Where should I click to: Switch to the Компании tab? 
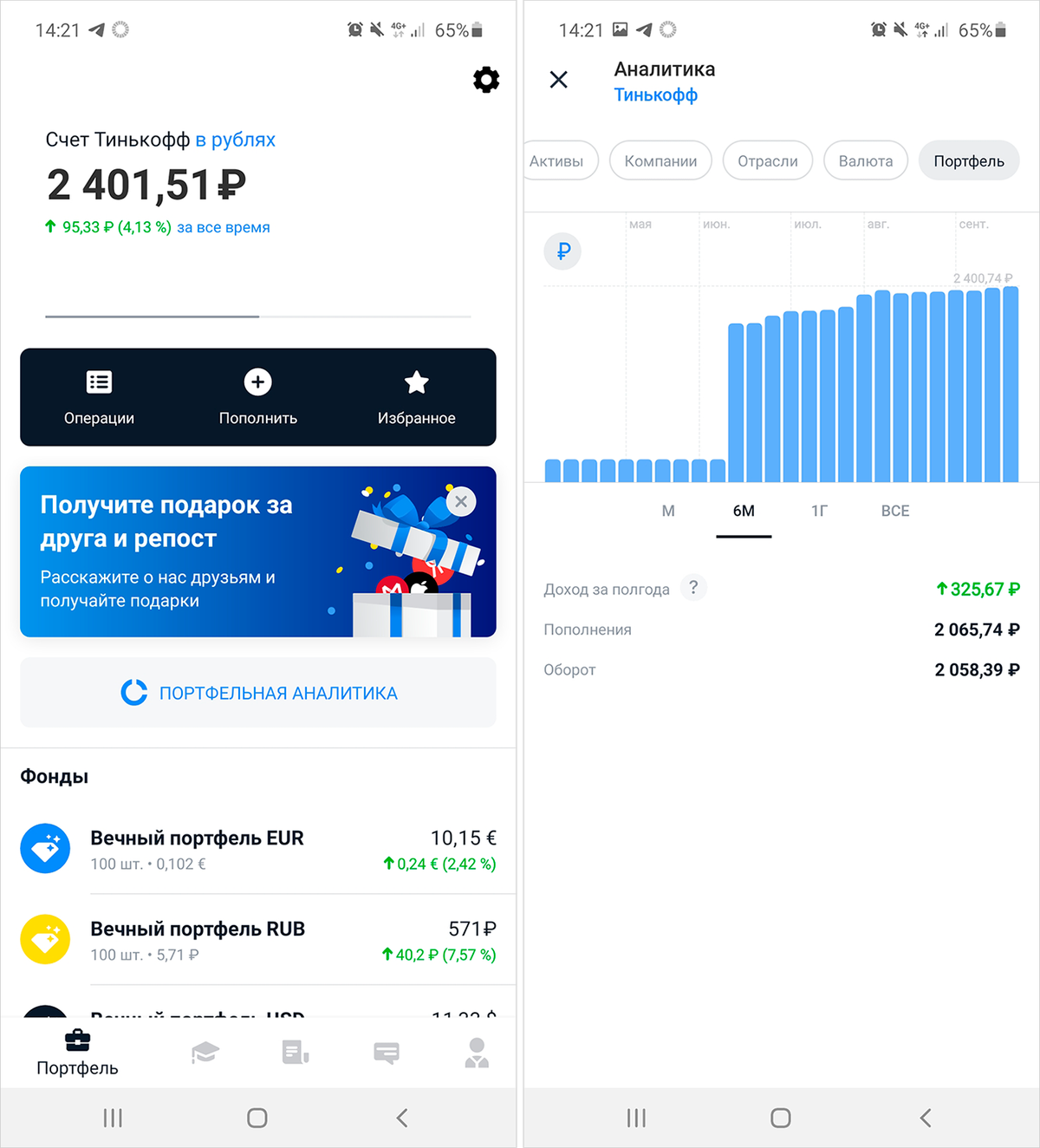tap(660, 160)
